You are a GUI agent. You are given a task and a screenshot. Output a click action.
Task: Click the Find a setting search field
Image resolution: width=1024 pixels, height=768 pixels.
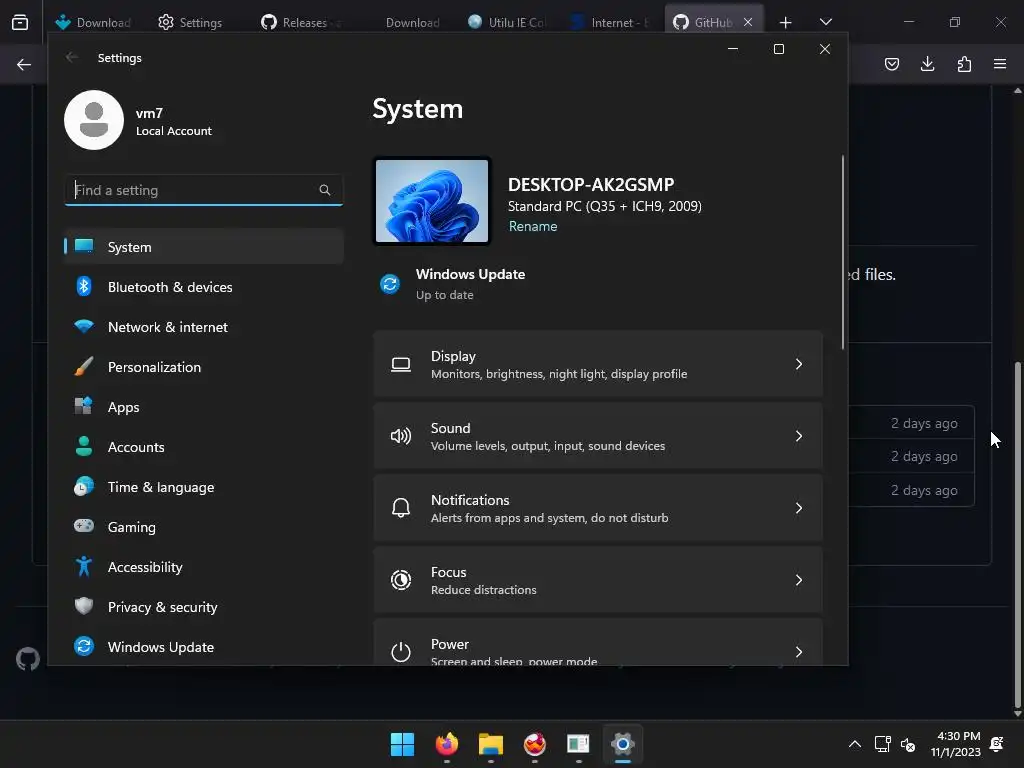[x=204, y=190]
